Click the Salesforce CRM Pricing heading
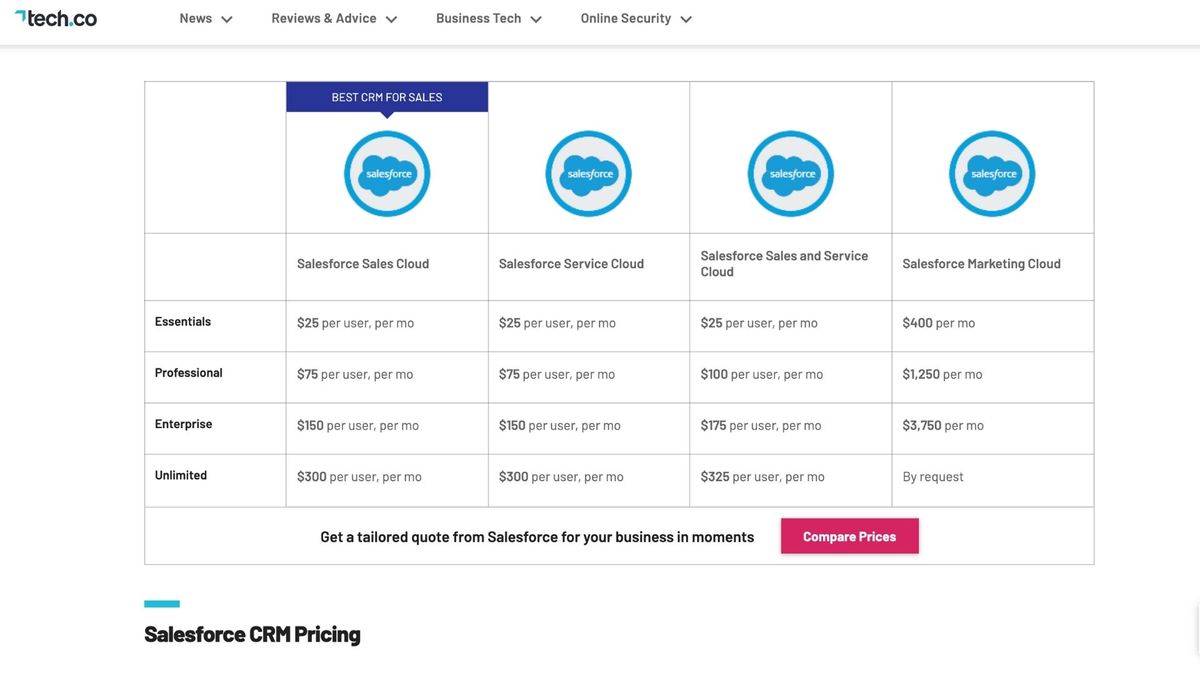 point(252,633)
